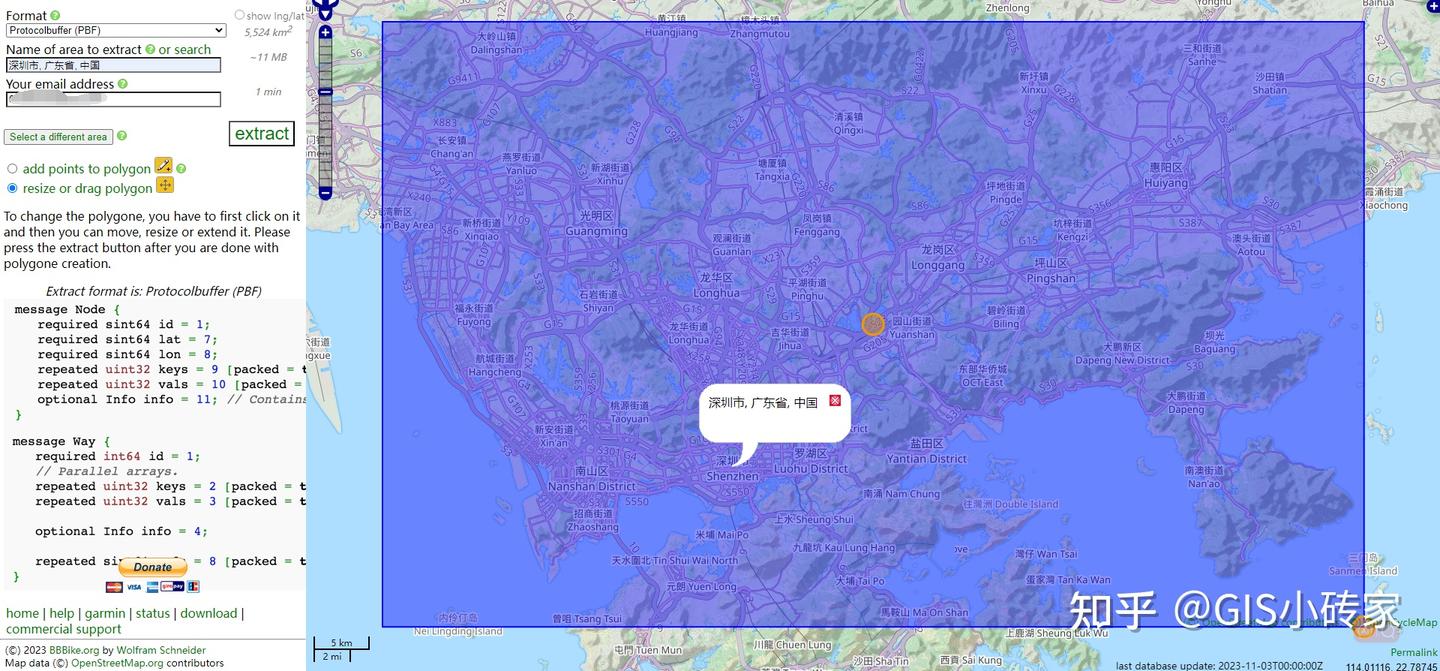Viewport: 1440px width, 671px height.
Task: Click the 1 min time estimate text
Action: (x=268, y=92)
